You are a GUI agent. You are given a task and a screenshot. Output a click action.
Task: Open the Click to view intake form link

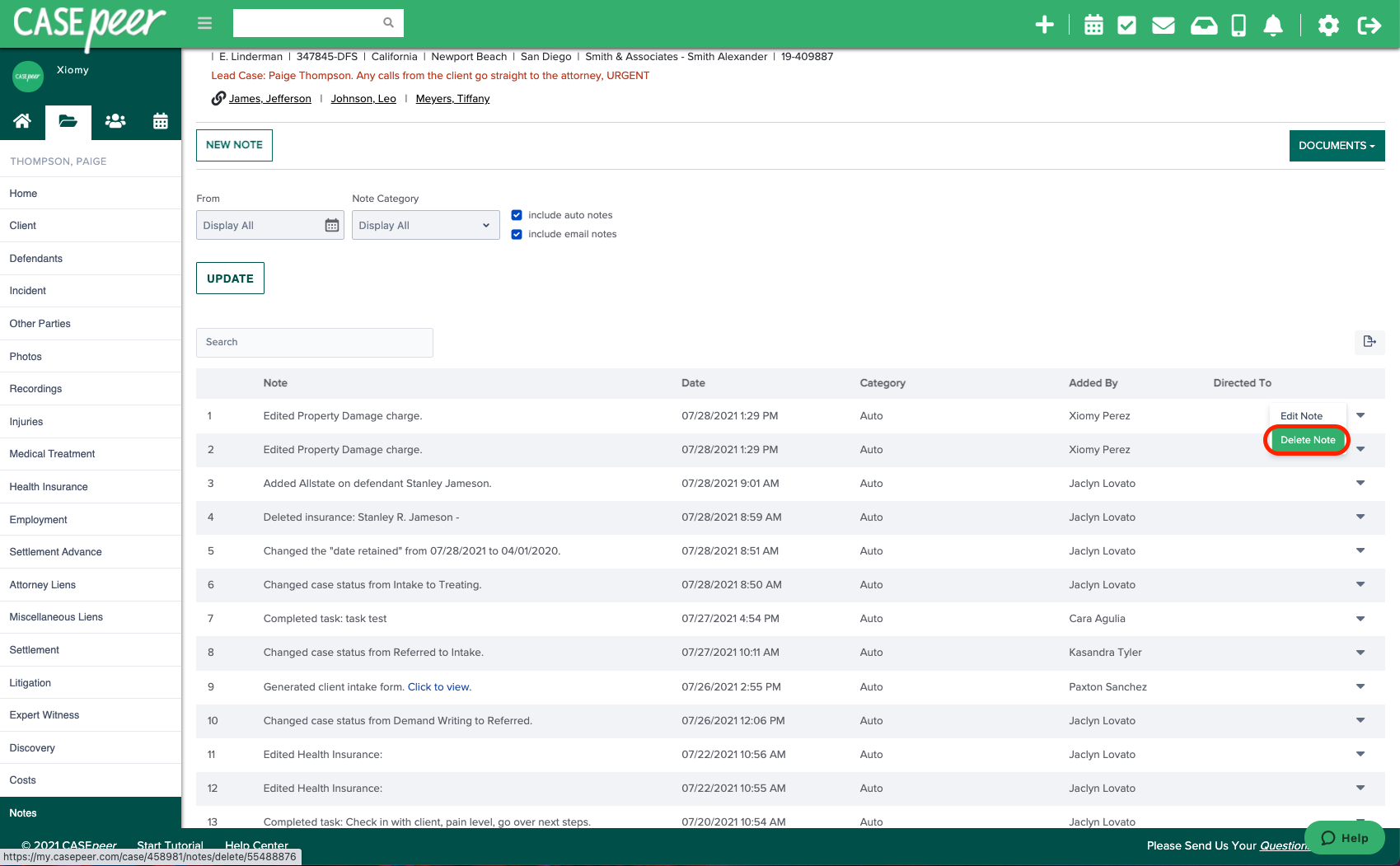438,686
